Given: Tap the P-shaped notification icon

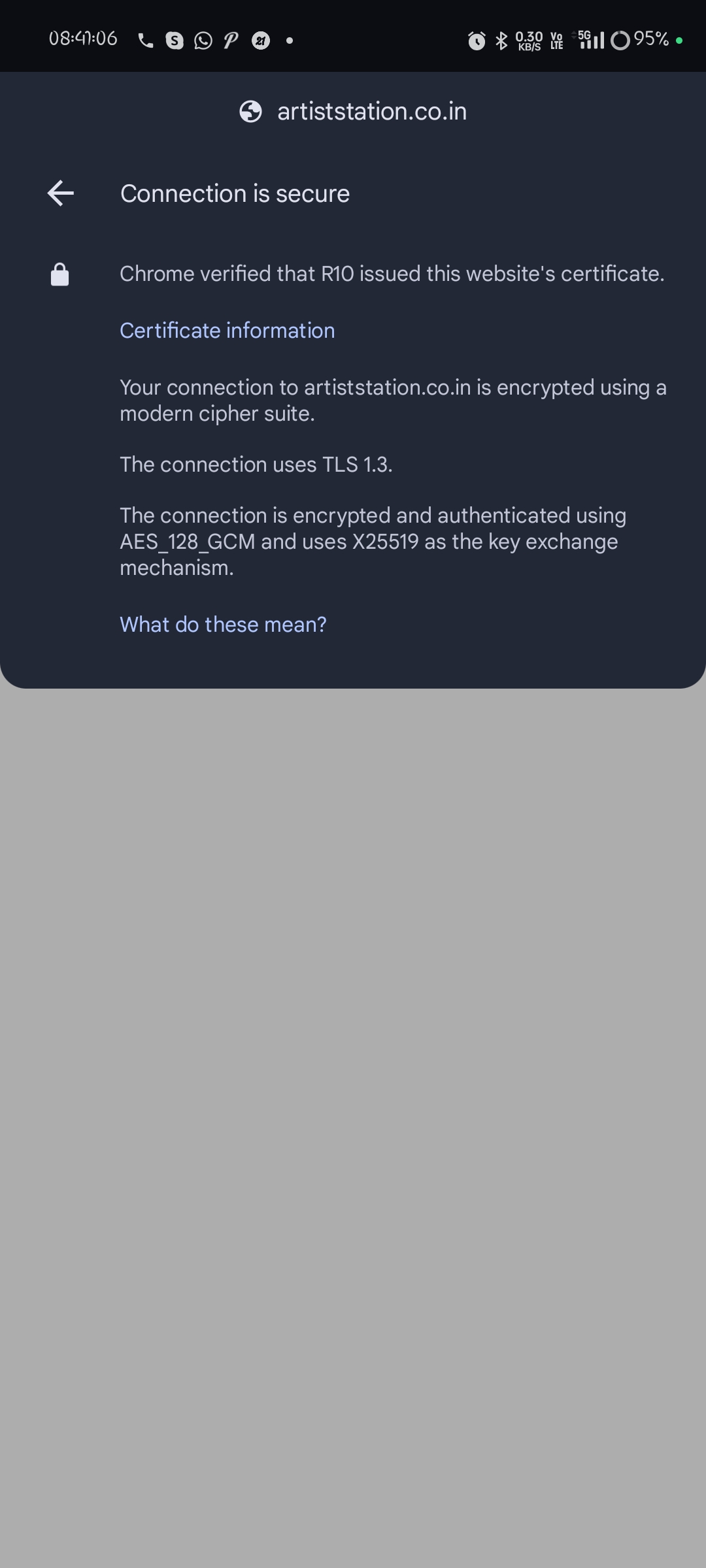Looking at the screenshot, I should tap(231, 41).
